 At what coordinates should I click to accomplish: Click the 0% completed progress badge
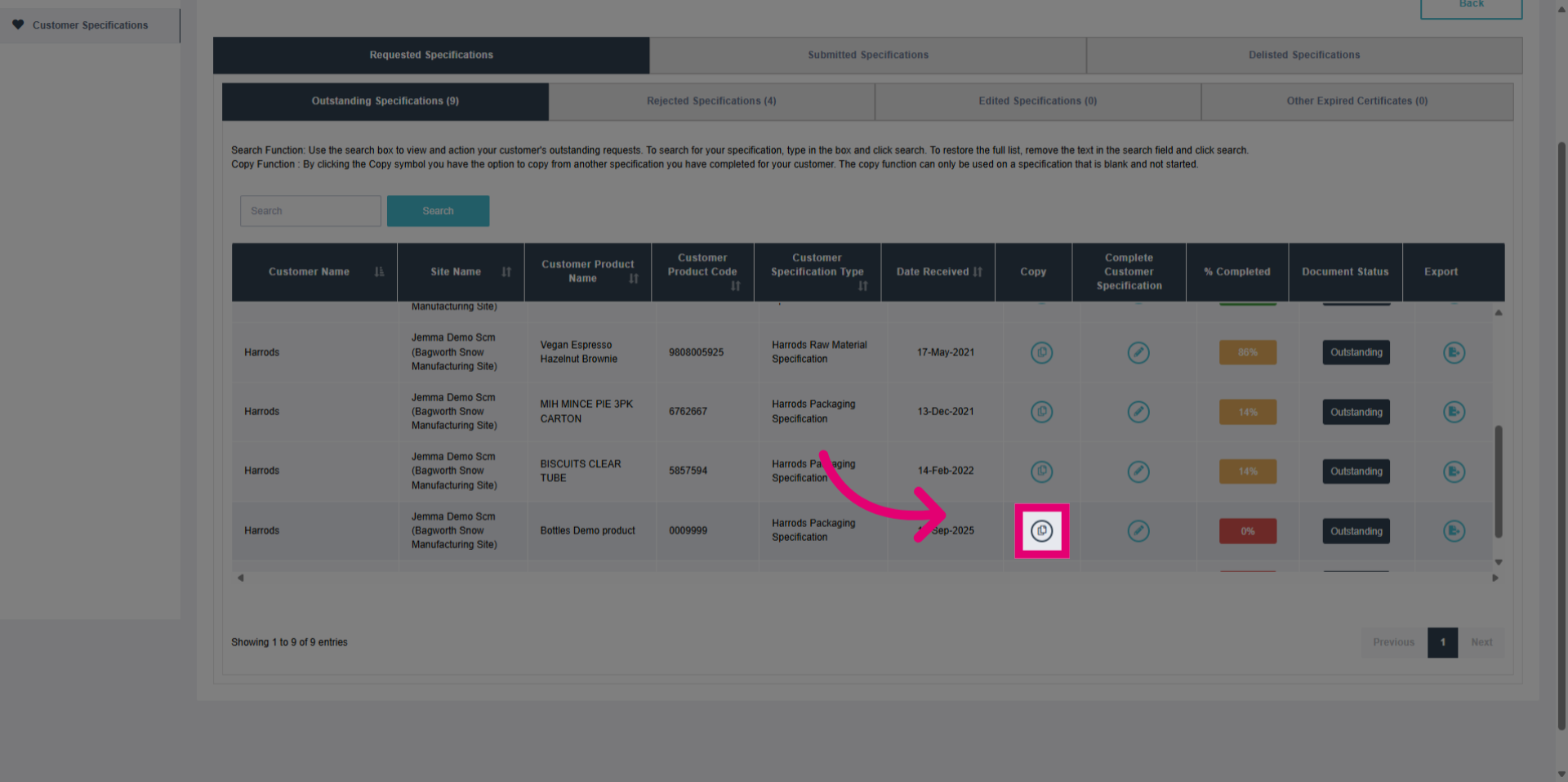tap(1248, 531)
